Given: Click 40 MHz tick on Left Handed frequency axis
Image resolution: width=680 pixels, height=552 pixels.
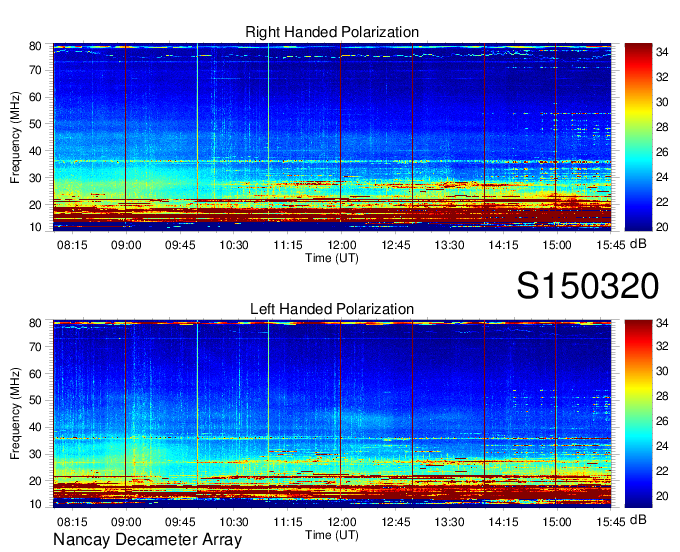Looking at the screenshot, I should (x=35, y=428).
